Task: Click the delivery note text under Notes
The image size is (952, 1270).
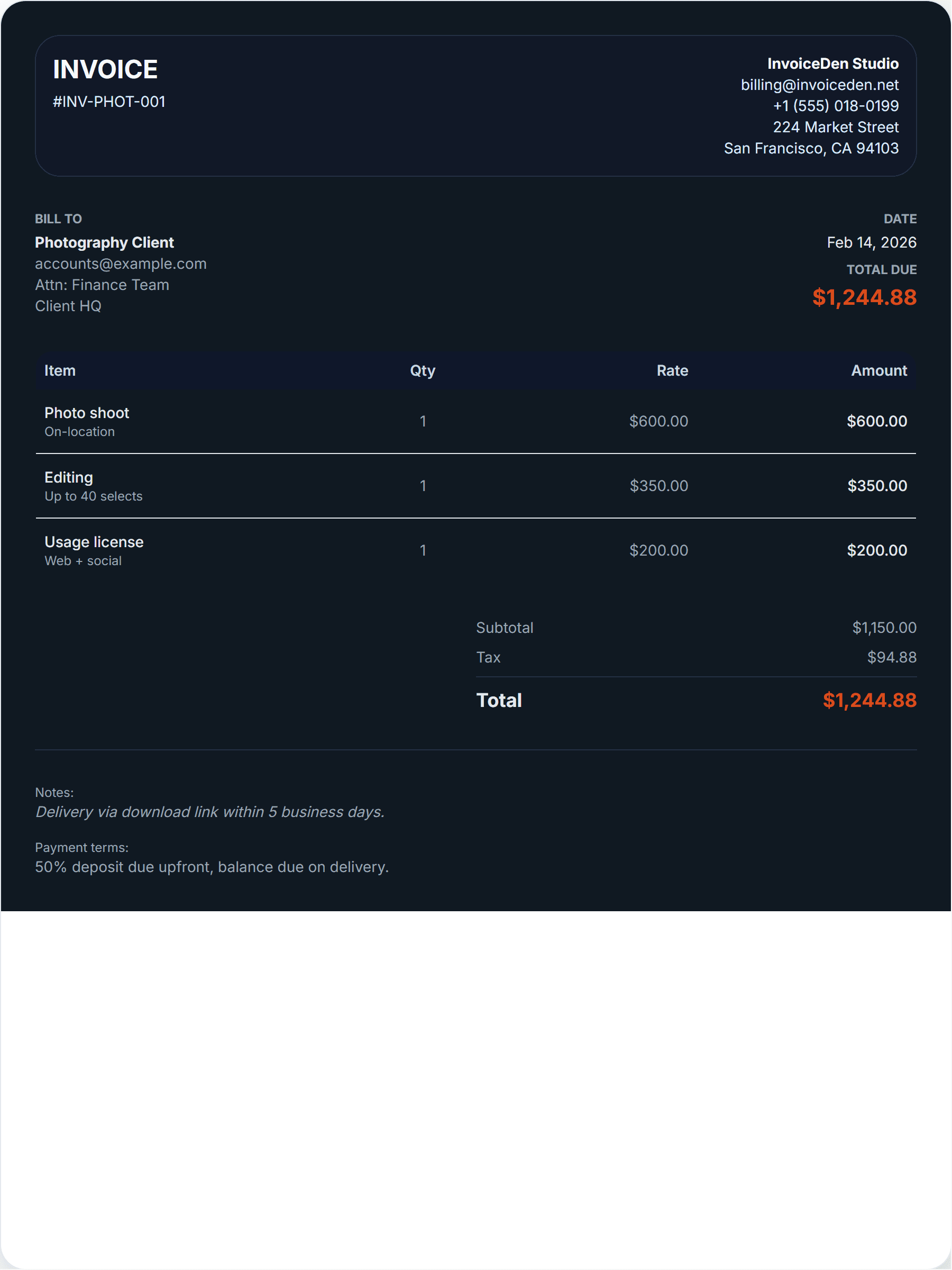Action: (x=210, y=812)
